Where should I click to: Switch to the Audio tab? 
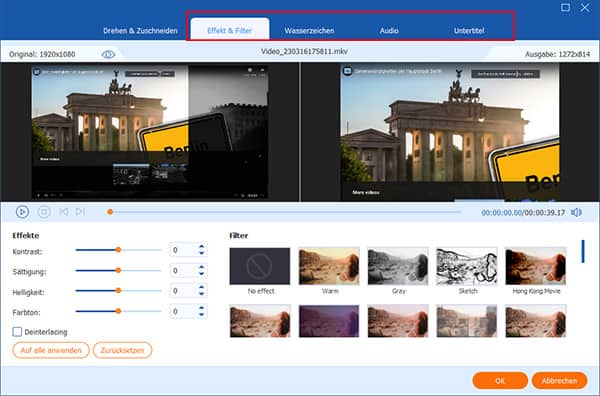(x=389, y=31)
